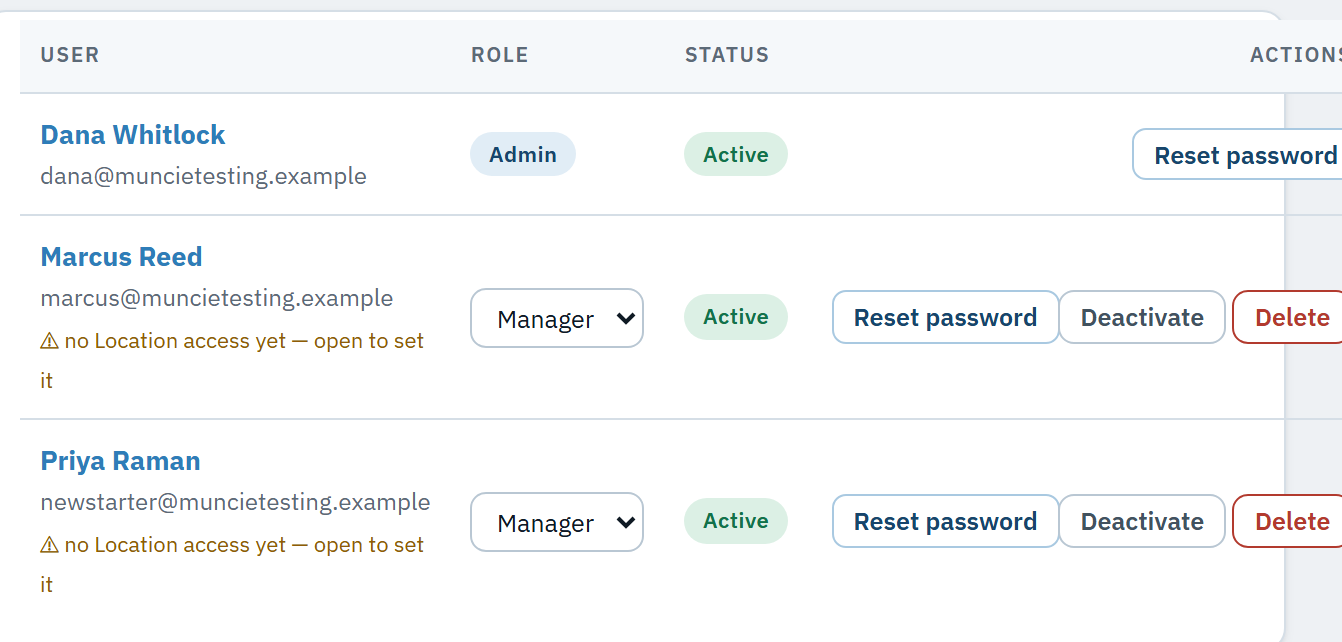This screenshot has width=1342, height=642.
Task: Click Priya Raman's Active status badge
Action: pyautogui.click(x=736, y=520)
